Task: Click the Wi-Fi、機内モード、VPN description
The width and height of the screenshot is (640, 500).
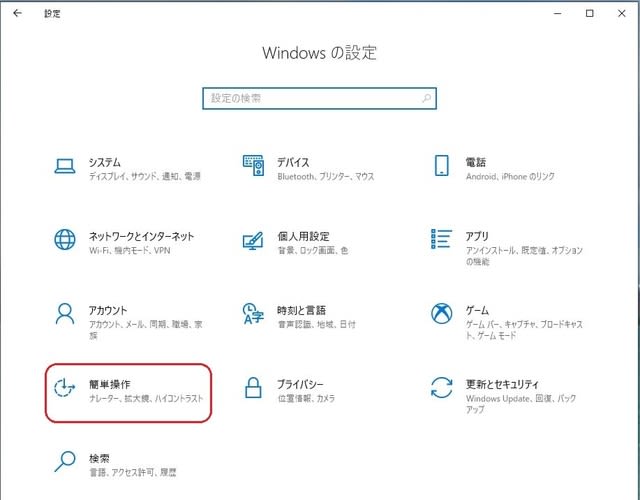Action: tap(129, 251)
